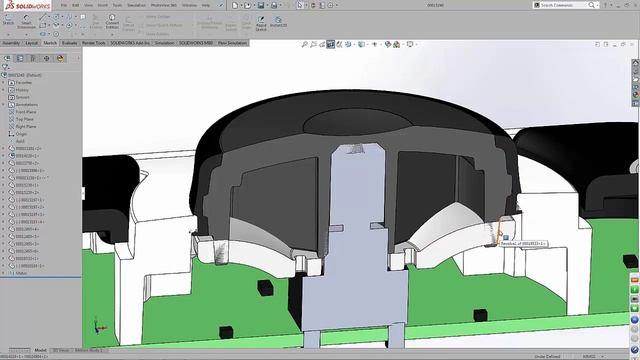Switch to the SOLIDWORKS MBD ribbon tab

(x=196, y=43)
